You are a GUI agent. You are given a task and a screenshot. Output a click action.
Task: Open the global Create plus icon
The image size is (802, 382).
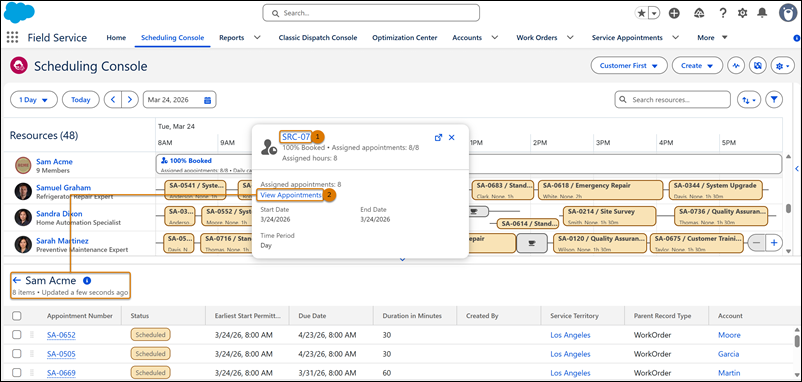point(674,13)
